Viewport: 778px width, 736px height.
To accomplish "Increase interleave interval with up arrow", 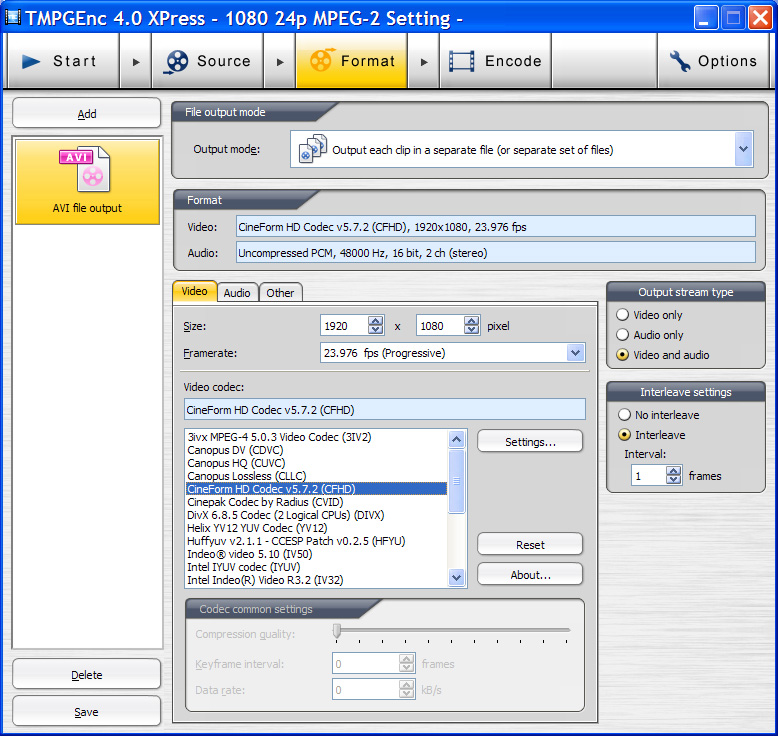I will 673,470.
